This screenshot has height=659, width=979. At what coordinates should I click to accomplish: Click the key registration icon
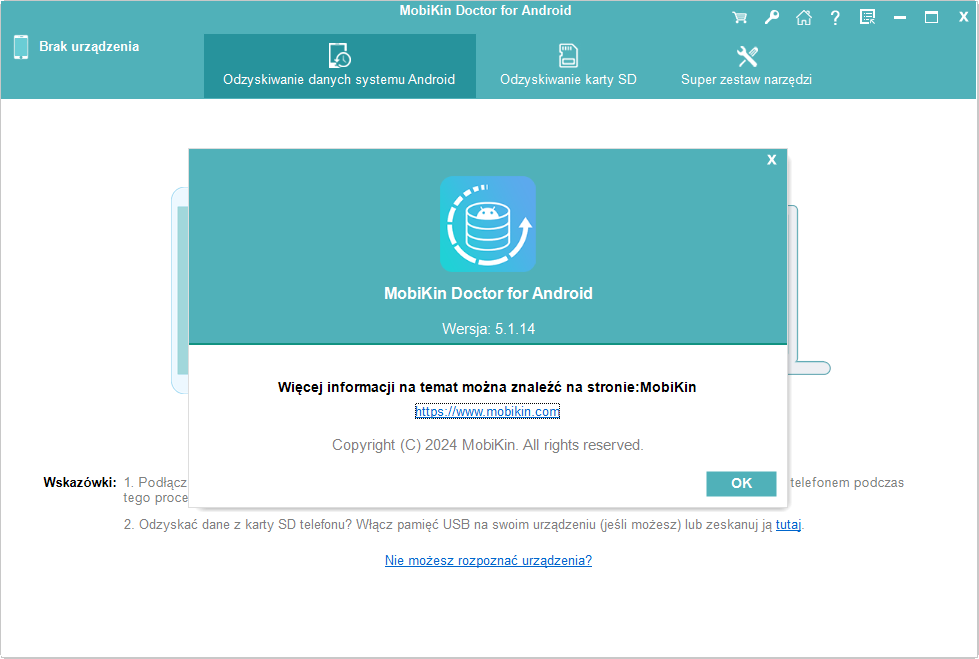tap(772, 17)
